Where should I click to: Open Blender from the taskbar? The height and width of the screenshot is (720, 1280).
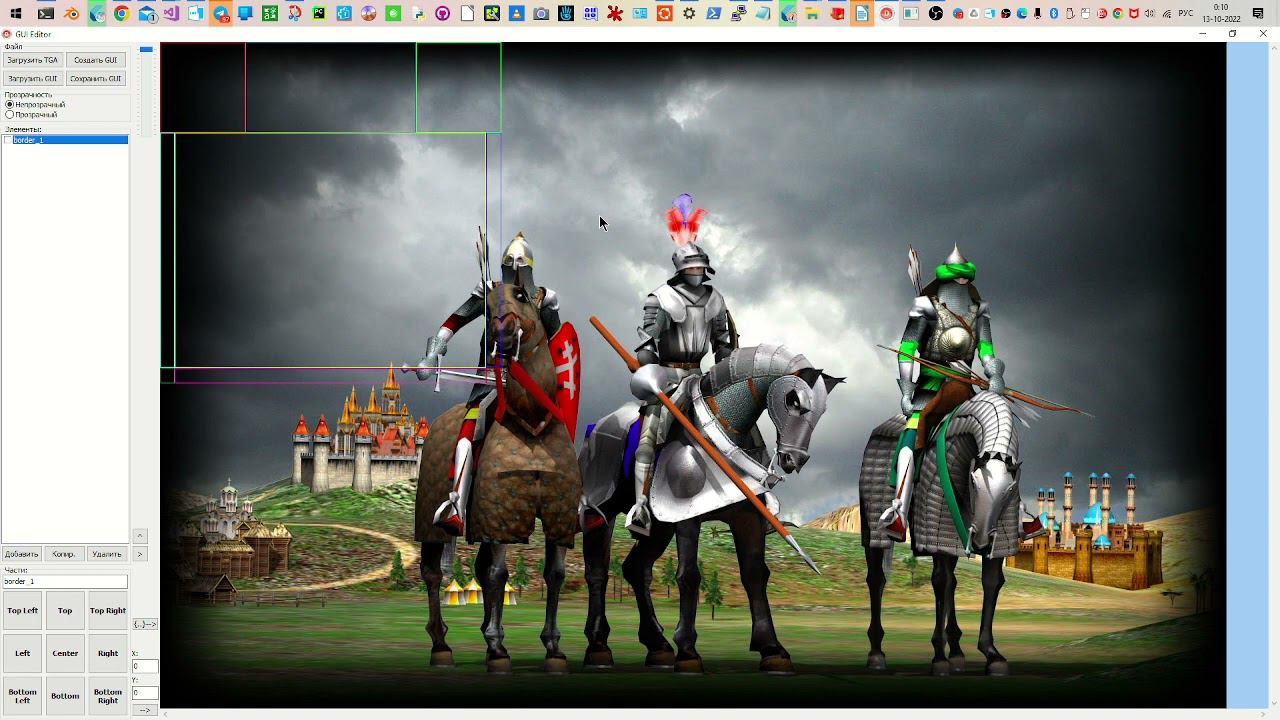coord(72,14)
